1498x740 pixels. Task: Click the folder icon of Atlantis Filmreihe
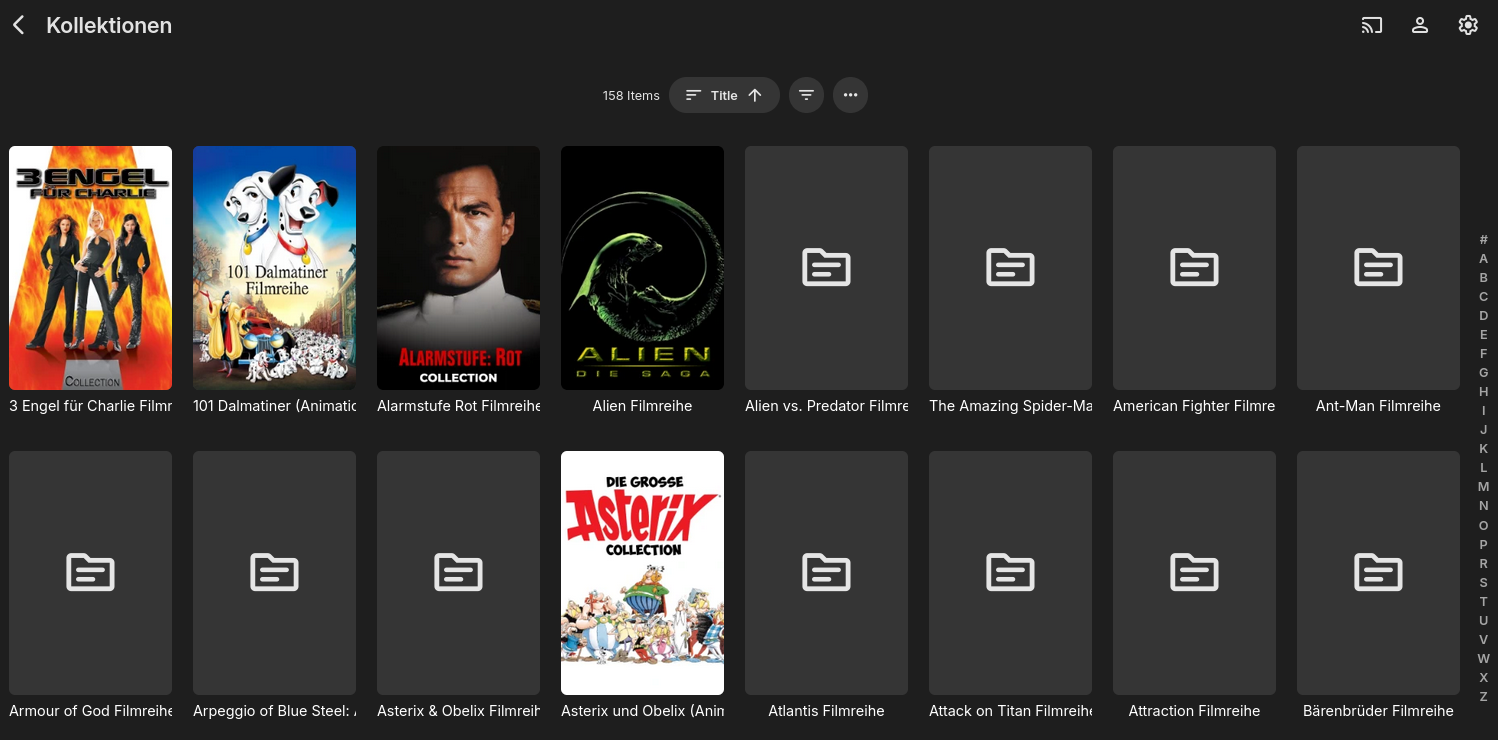click(x=826, y=572)
